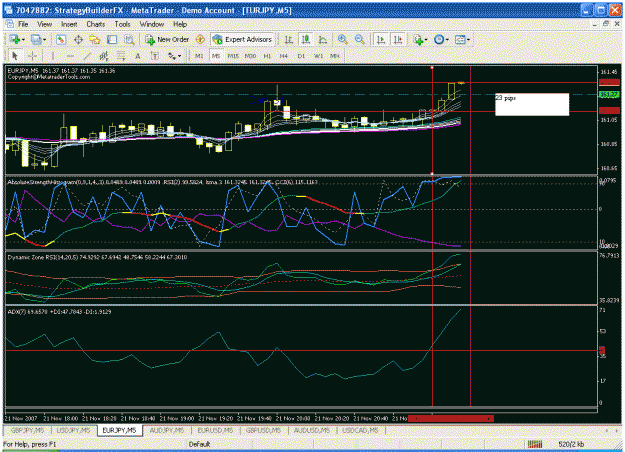Select the equidistant channel tool

coord(104,56)
